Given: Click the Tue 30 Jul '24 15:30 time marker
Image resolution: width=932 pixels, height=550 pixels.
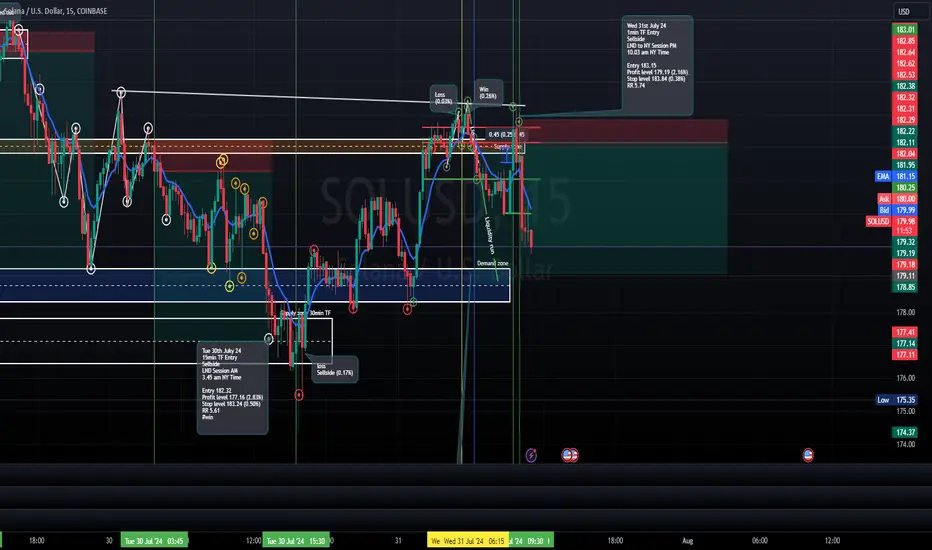Looking at the screenshot, I should (x=295, y=540).
